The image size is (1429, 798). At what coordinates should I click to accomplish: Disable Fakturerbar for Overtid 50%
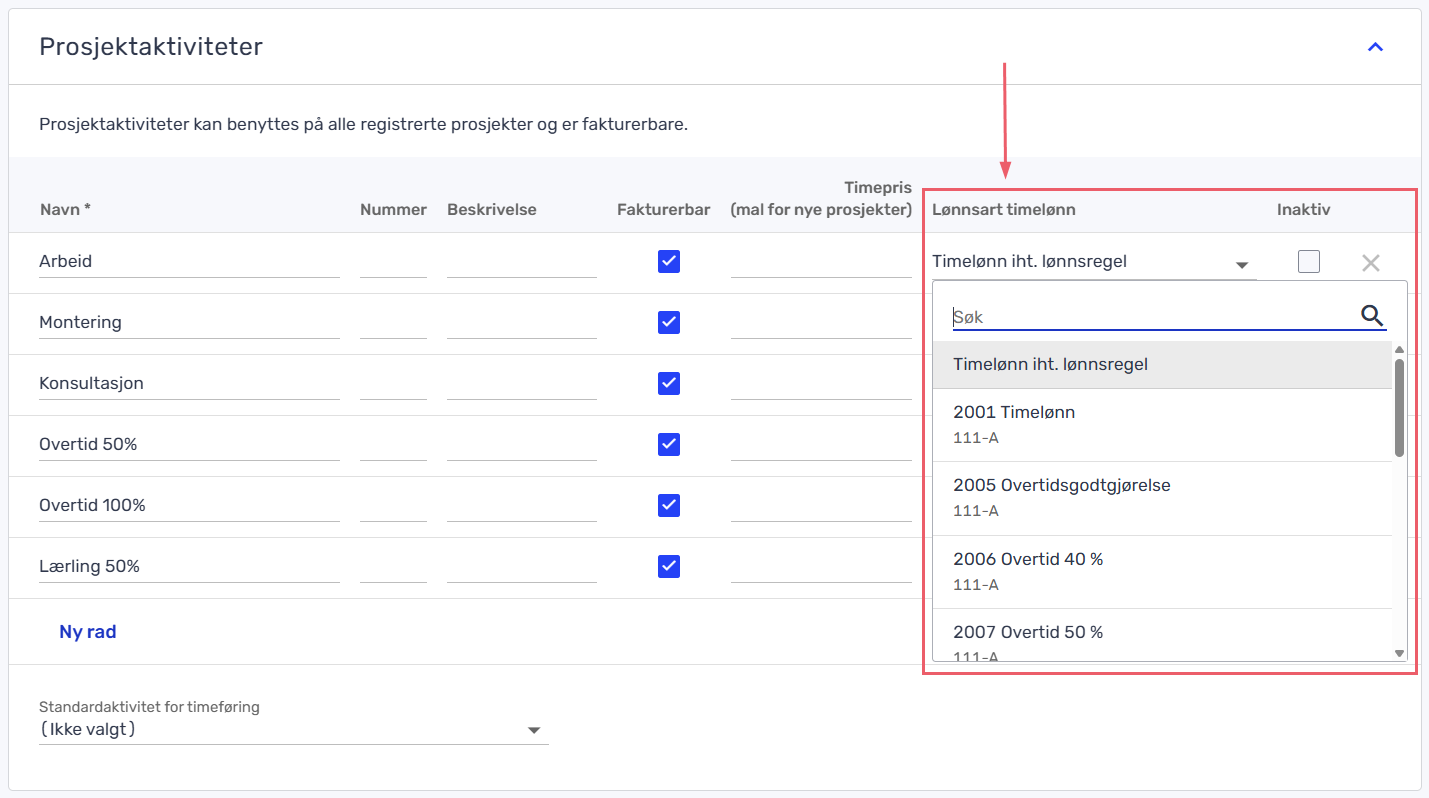pos(669,444)
